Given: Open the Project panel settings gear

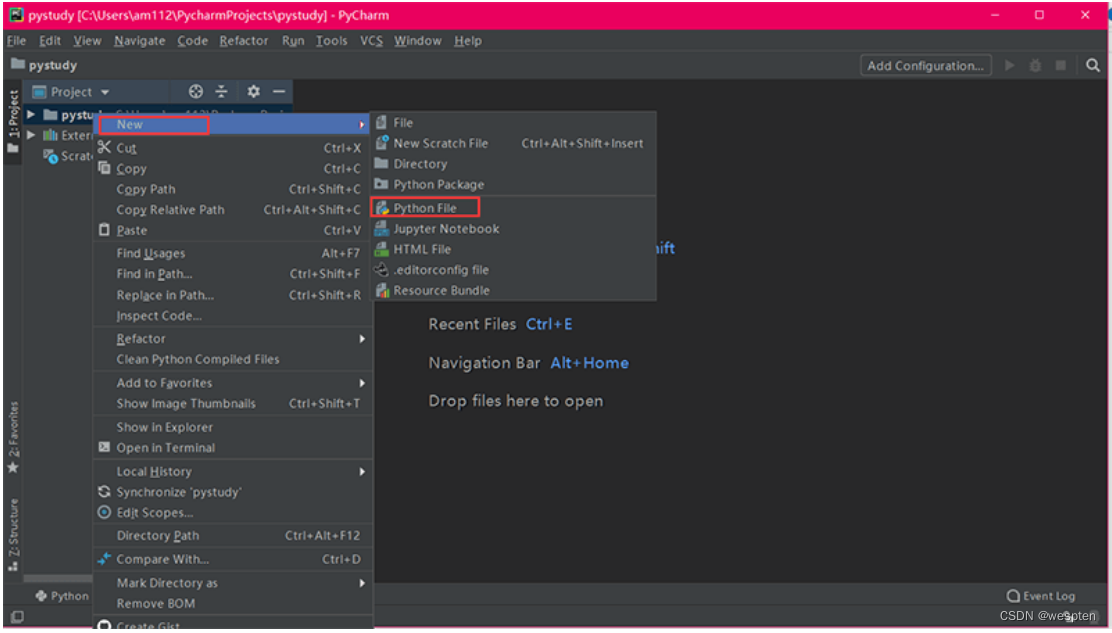Looking at the screenshot, I should 253,91.
